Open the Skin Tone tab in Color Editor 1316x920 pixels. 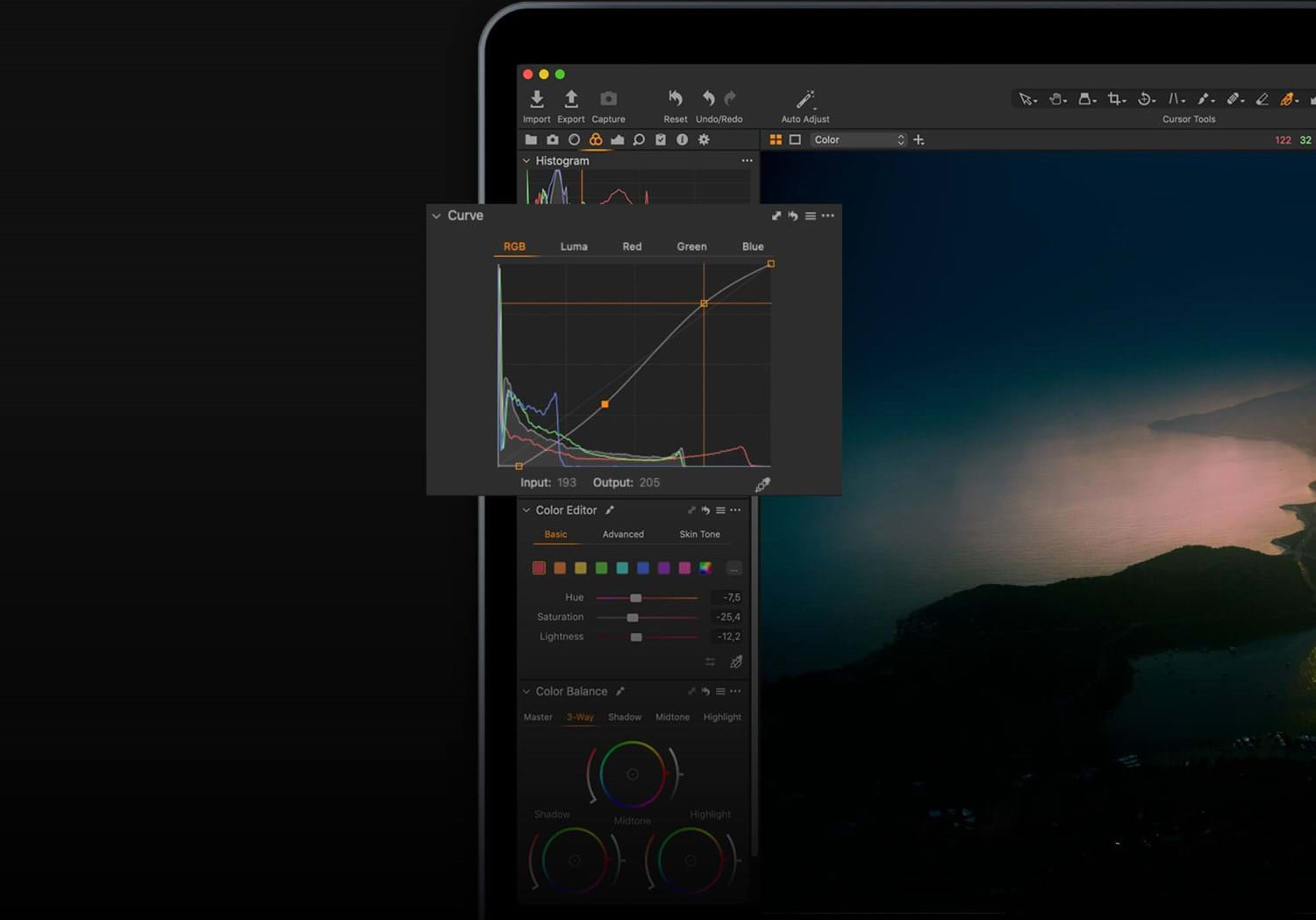(699, 534)
